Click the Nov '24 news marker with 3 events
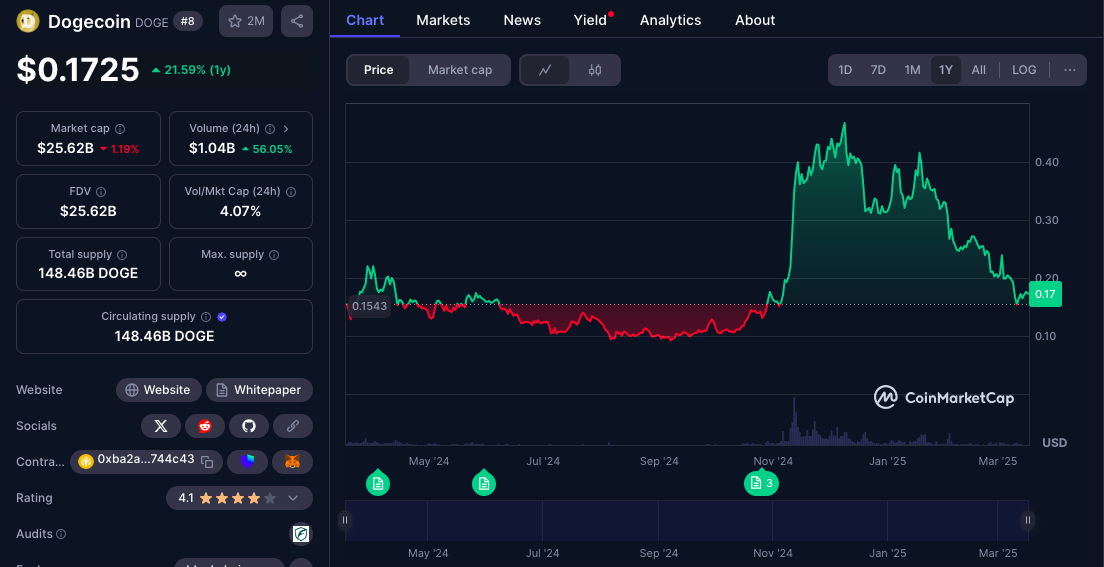 tap(761, 483)
